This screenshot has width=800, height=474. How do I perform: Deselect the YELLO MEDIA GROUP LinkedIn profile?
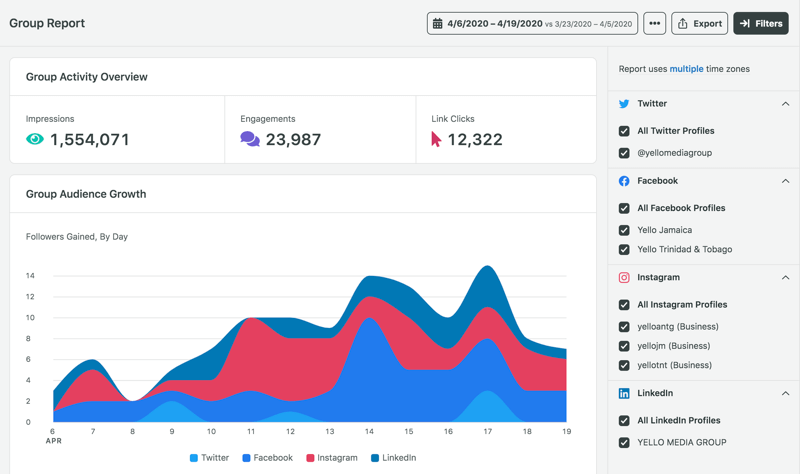[x=624, y=442]
